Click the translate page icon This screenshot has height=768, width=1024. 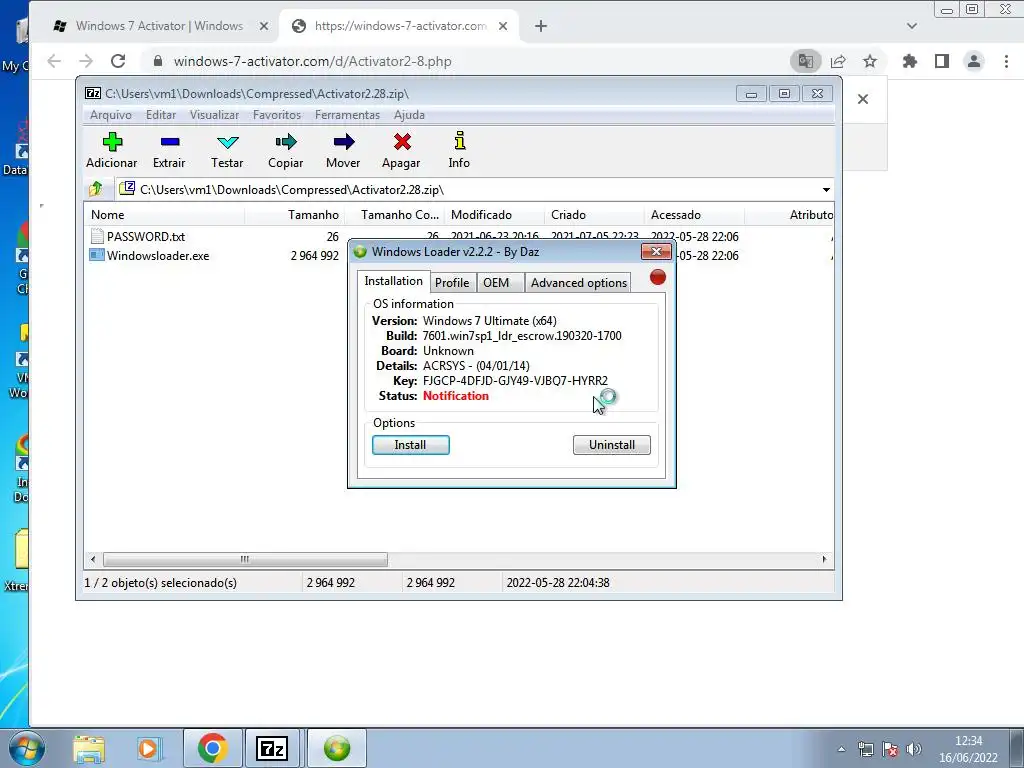805,61
